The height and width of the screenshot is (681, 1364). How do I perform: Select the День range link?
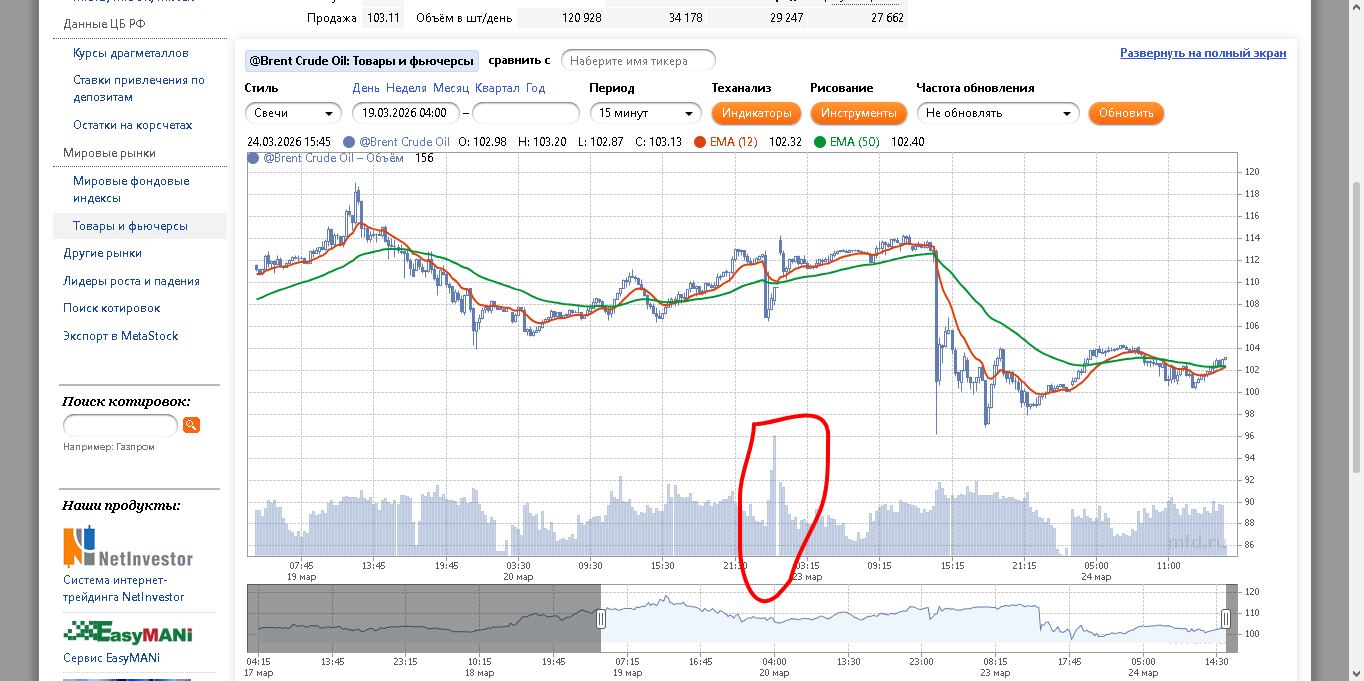pyautogui.click(x=366, y=88)
